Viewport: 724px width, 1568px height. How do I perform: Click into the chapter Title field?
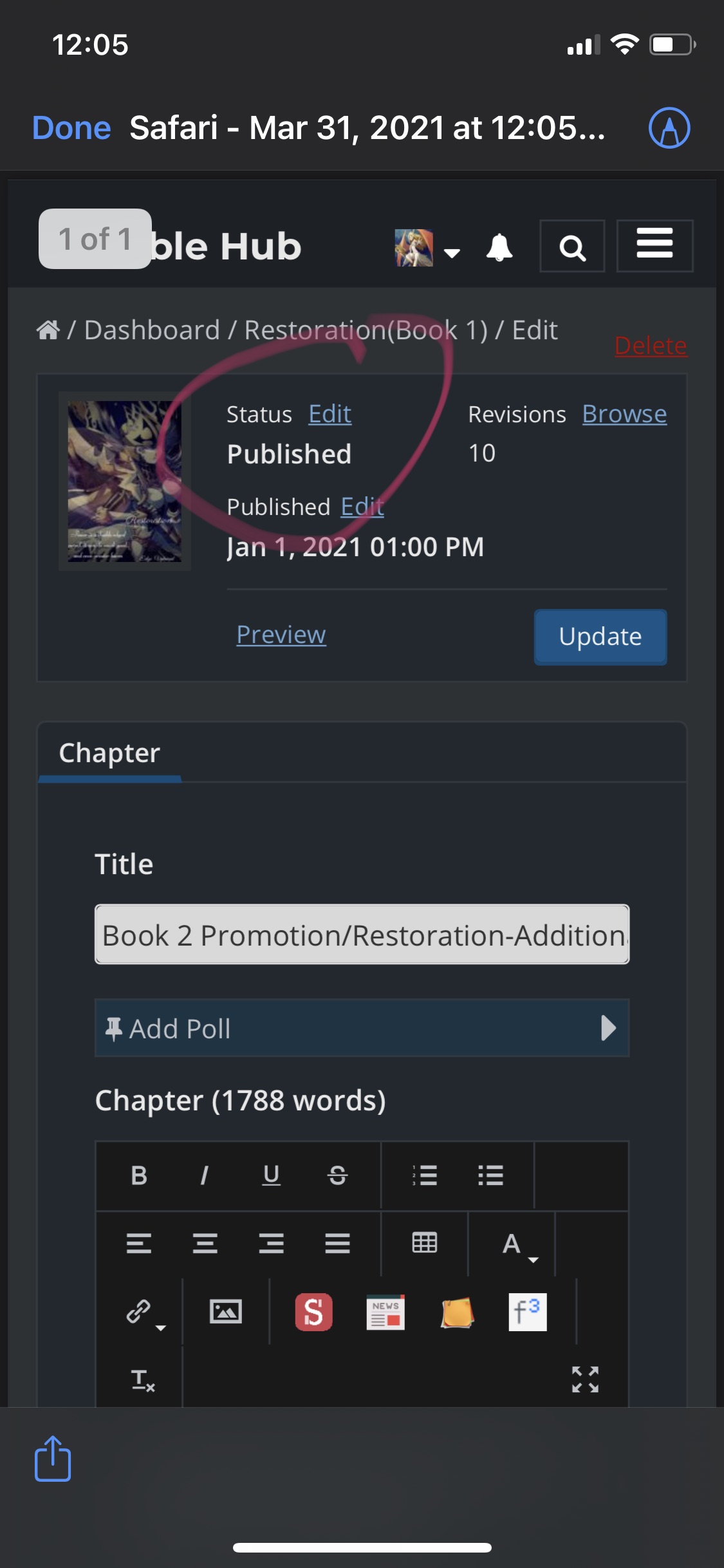coord(362,935)
